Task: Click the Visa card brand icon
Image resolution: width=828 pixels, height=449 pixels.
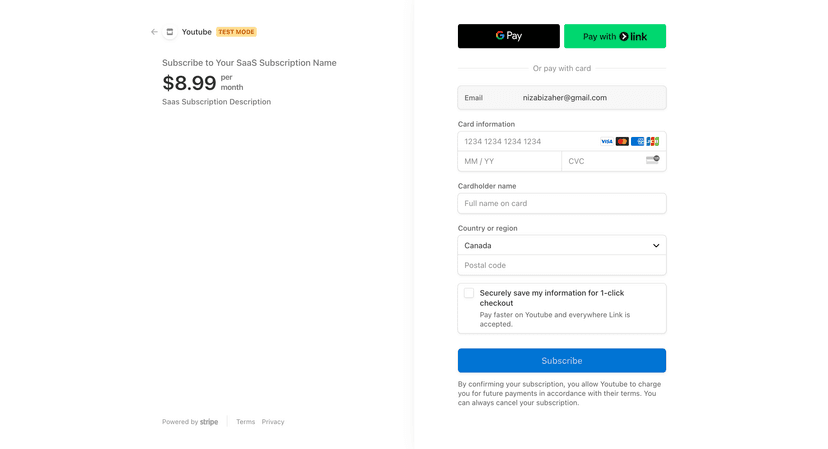Action: pyautogui.click(x=607, y=141)
